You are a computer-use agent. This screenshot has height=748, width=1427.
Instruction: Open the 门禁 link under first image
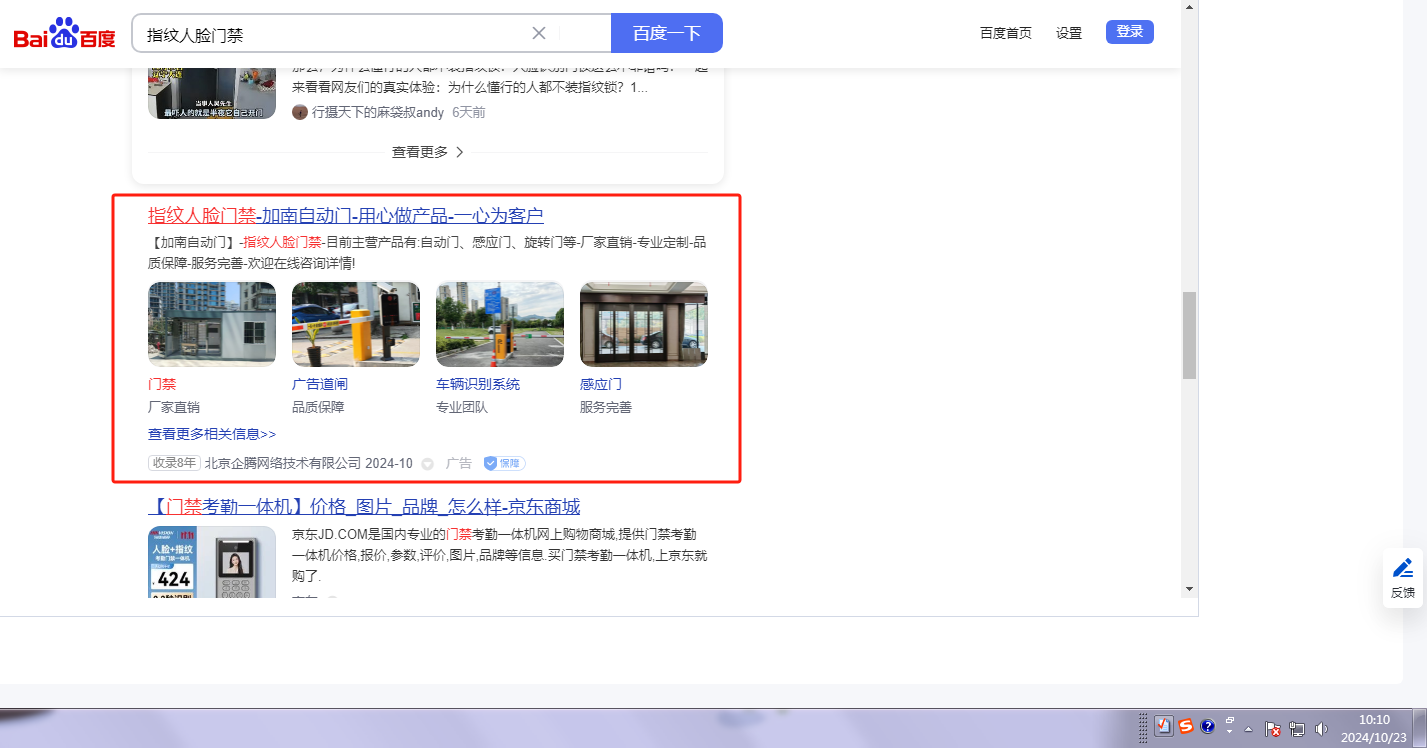coord(162,384)
